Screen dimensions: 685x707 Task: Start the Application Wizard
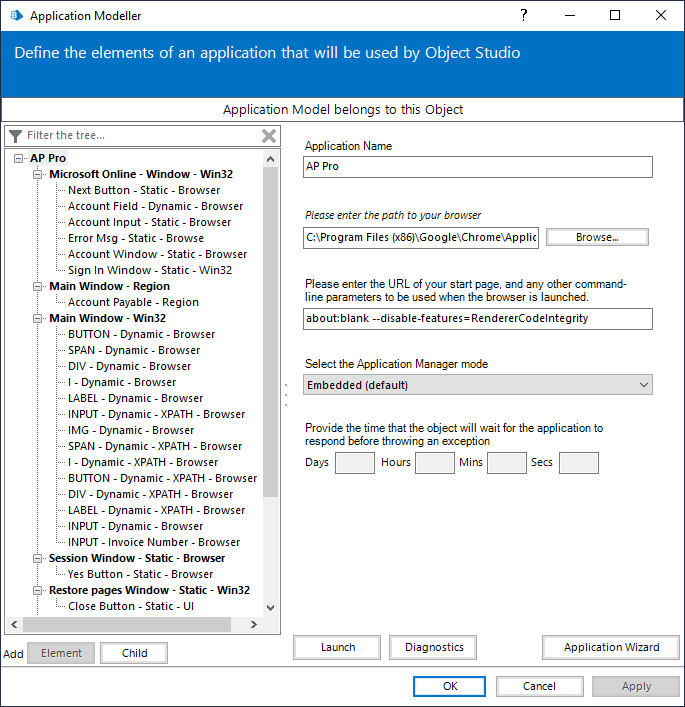[611, 647]
